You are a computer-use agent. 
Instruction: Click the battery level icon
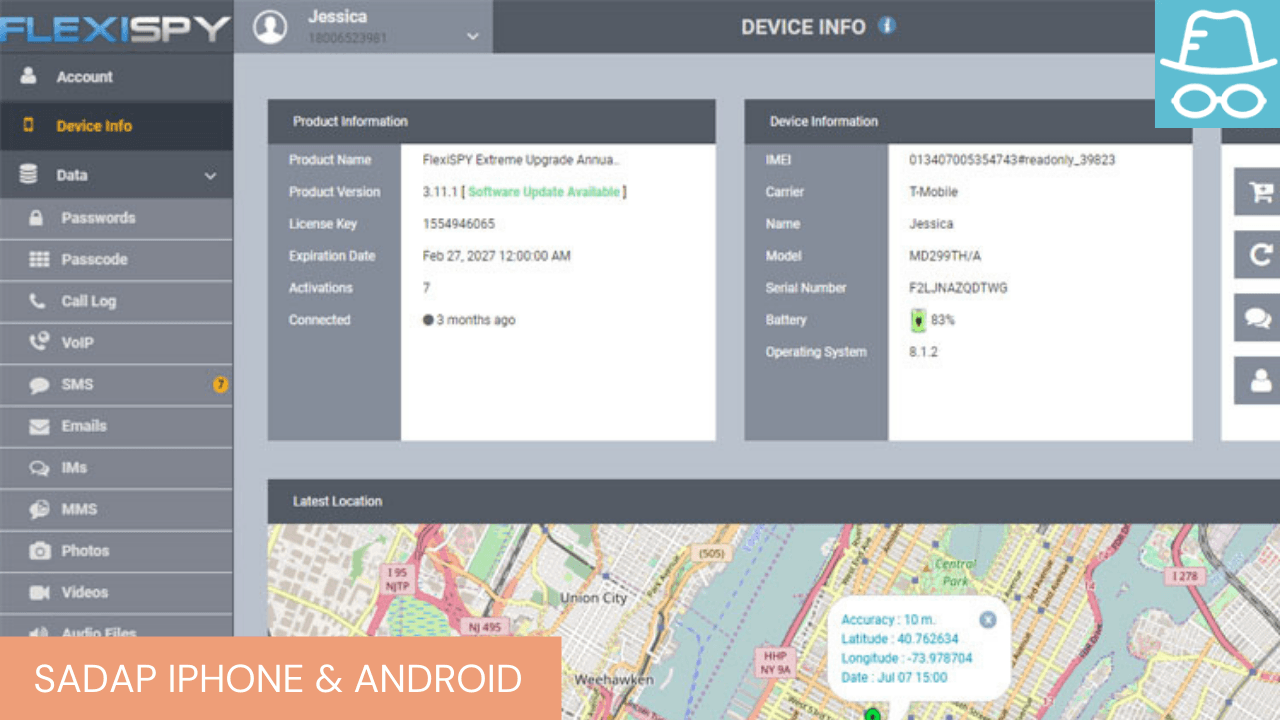click(918, 320)
